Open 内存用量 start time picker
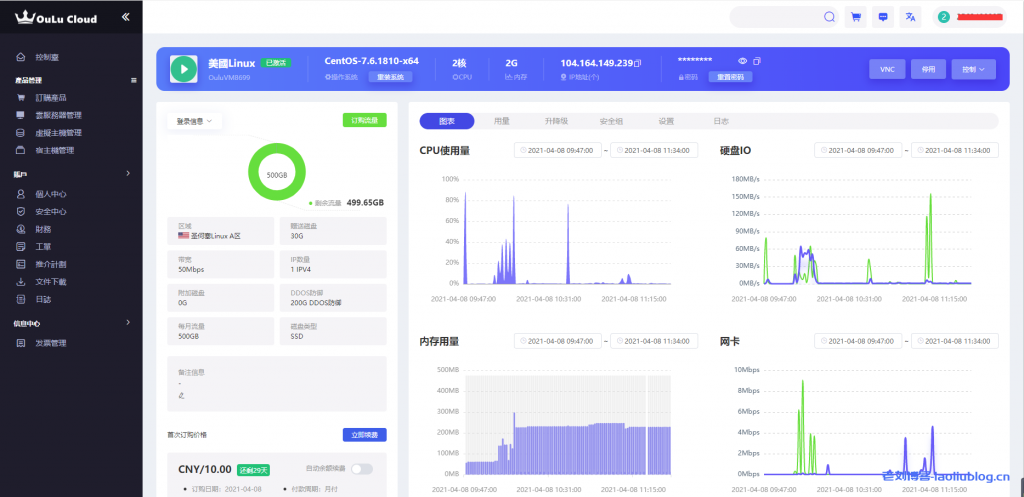The image size is (1024, 497). click(x=558, y=341)
